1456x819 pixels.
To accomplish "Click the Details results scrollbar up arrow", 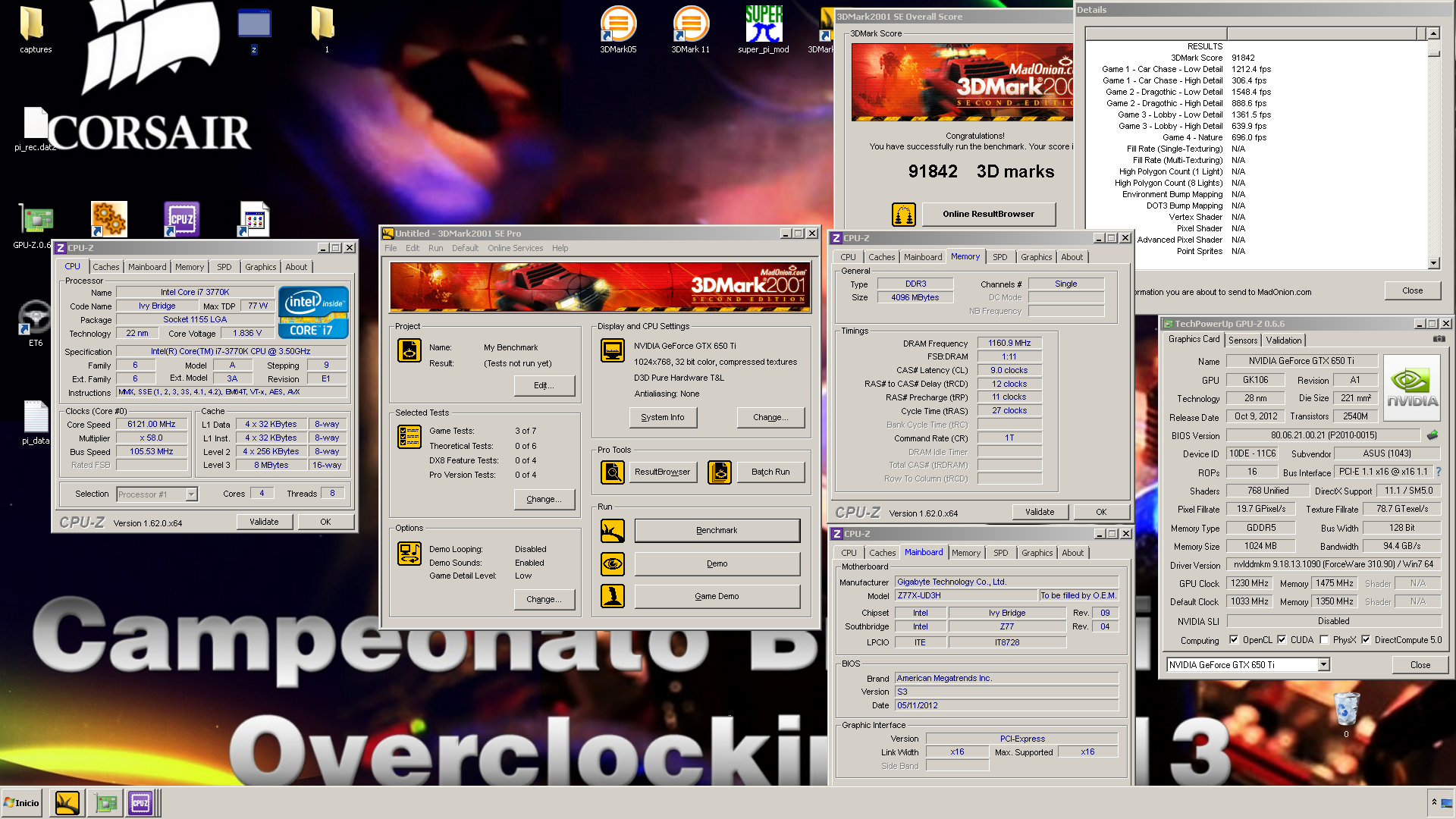I will click(x=1433, y=33).
